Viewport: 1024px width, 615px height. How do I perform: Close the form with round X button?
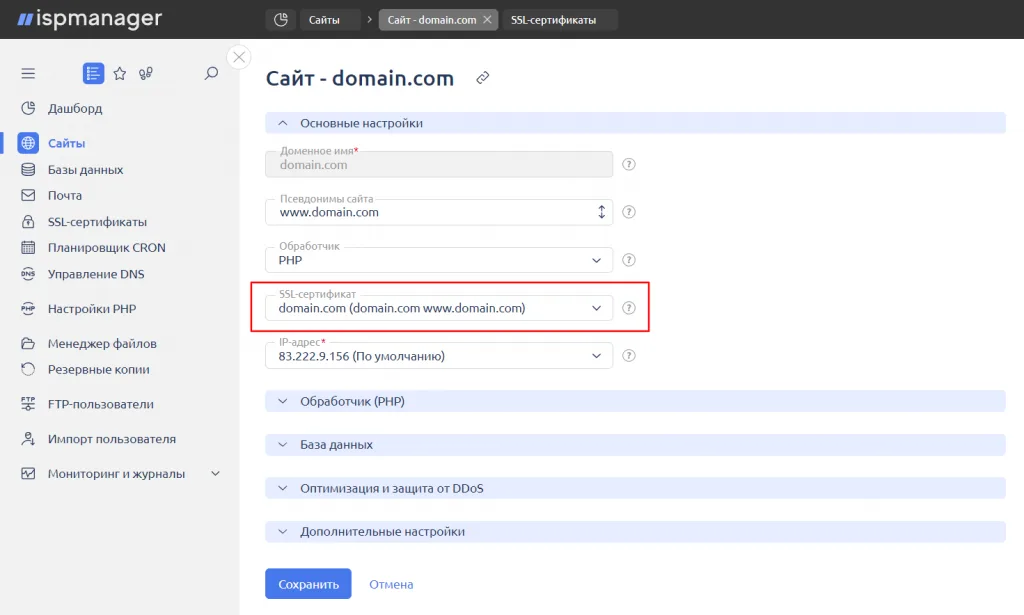[x=239, y=57]
